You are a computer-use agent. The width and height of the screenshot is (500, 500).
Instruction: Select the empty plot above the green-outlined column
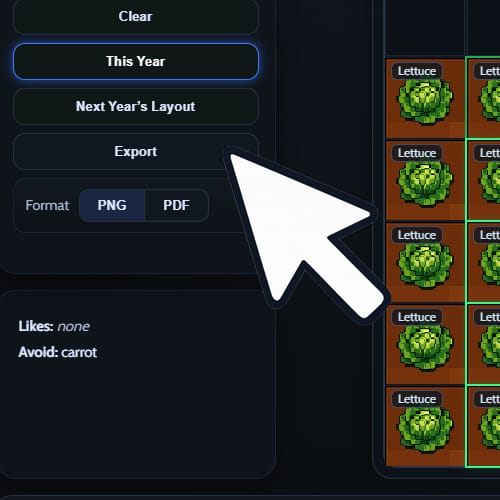tap(483, 28)
